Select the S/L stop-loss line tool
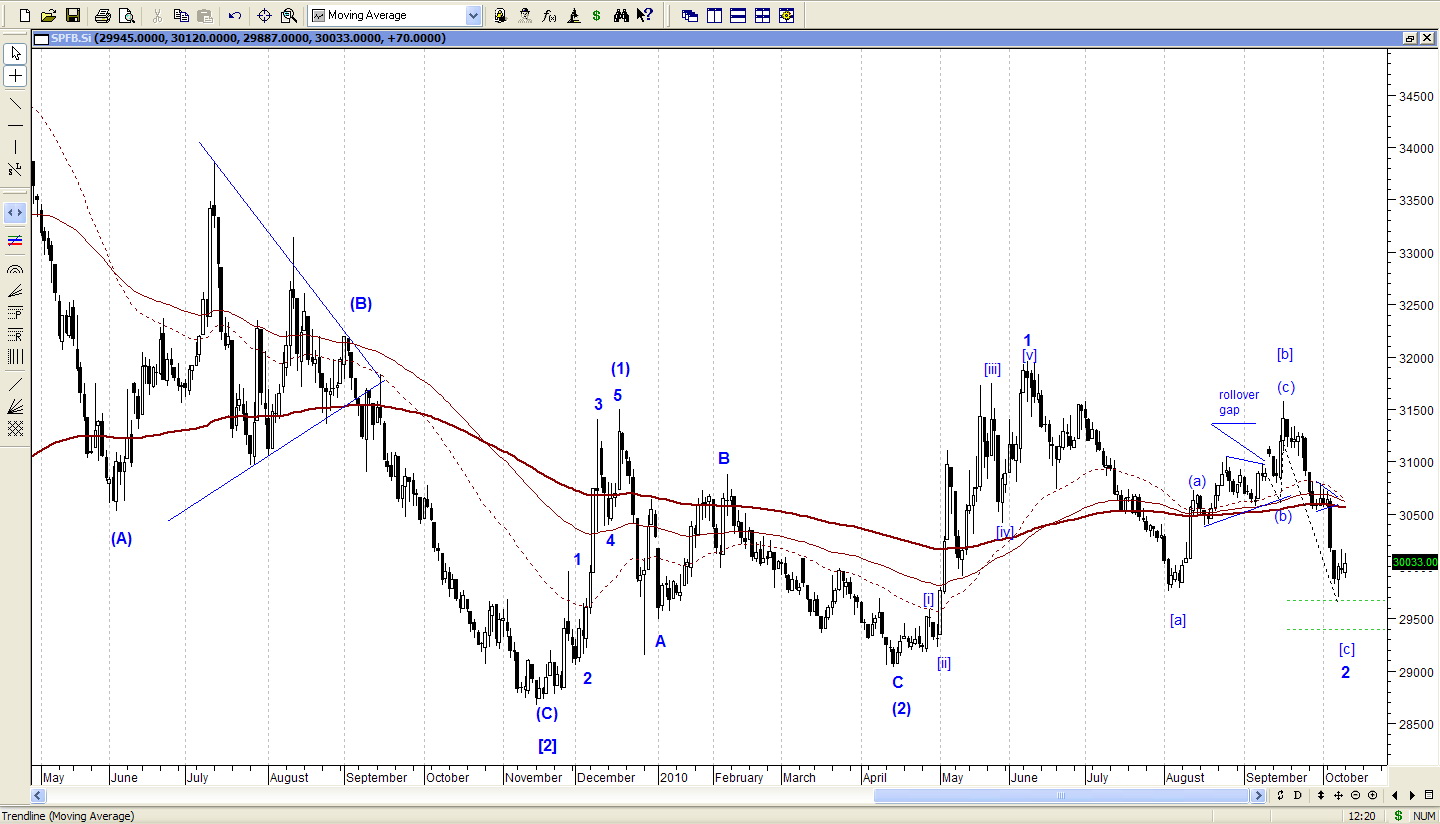1440x824 pixels. pyautogui.click(x=15, y=169)
